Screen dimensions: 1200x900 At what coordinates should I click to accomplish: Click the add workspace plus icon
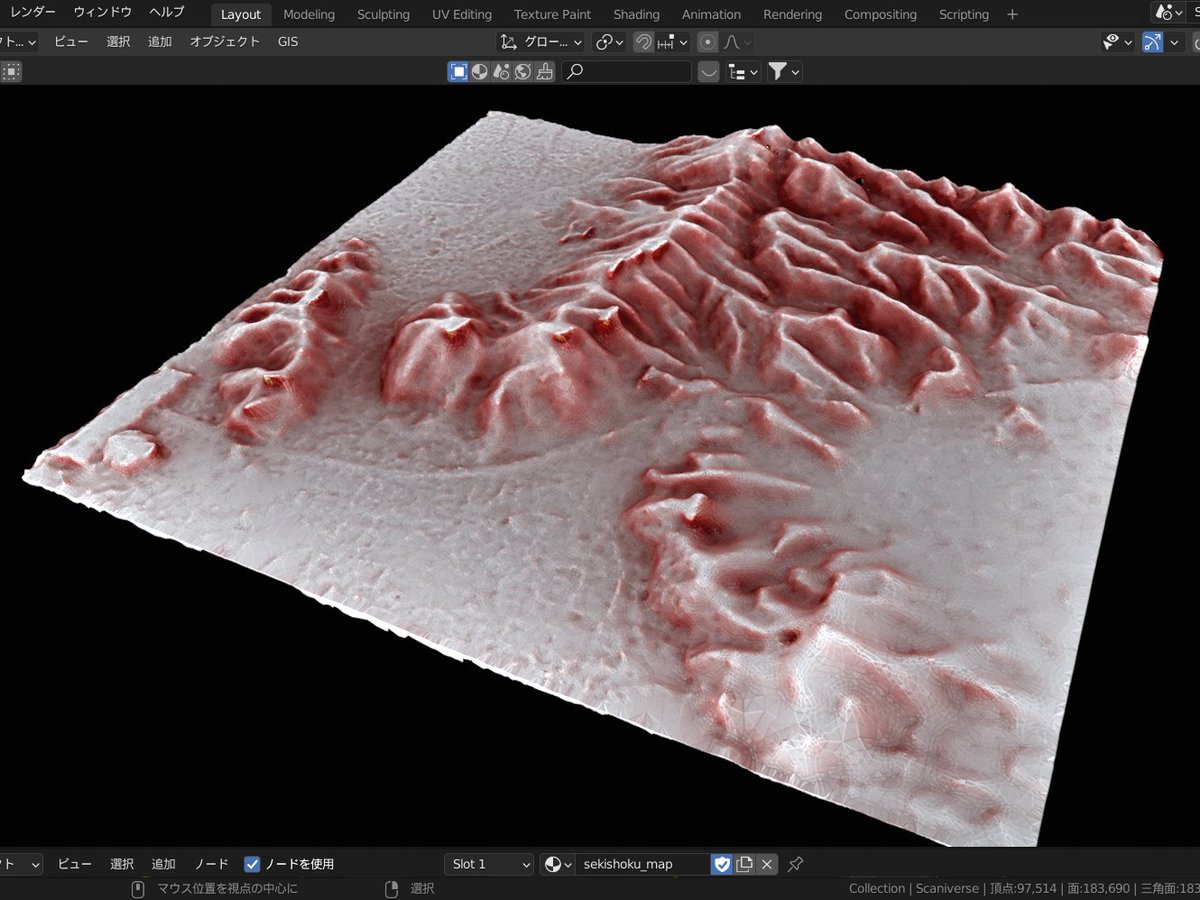1012,14
